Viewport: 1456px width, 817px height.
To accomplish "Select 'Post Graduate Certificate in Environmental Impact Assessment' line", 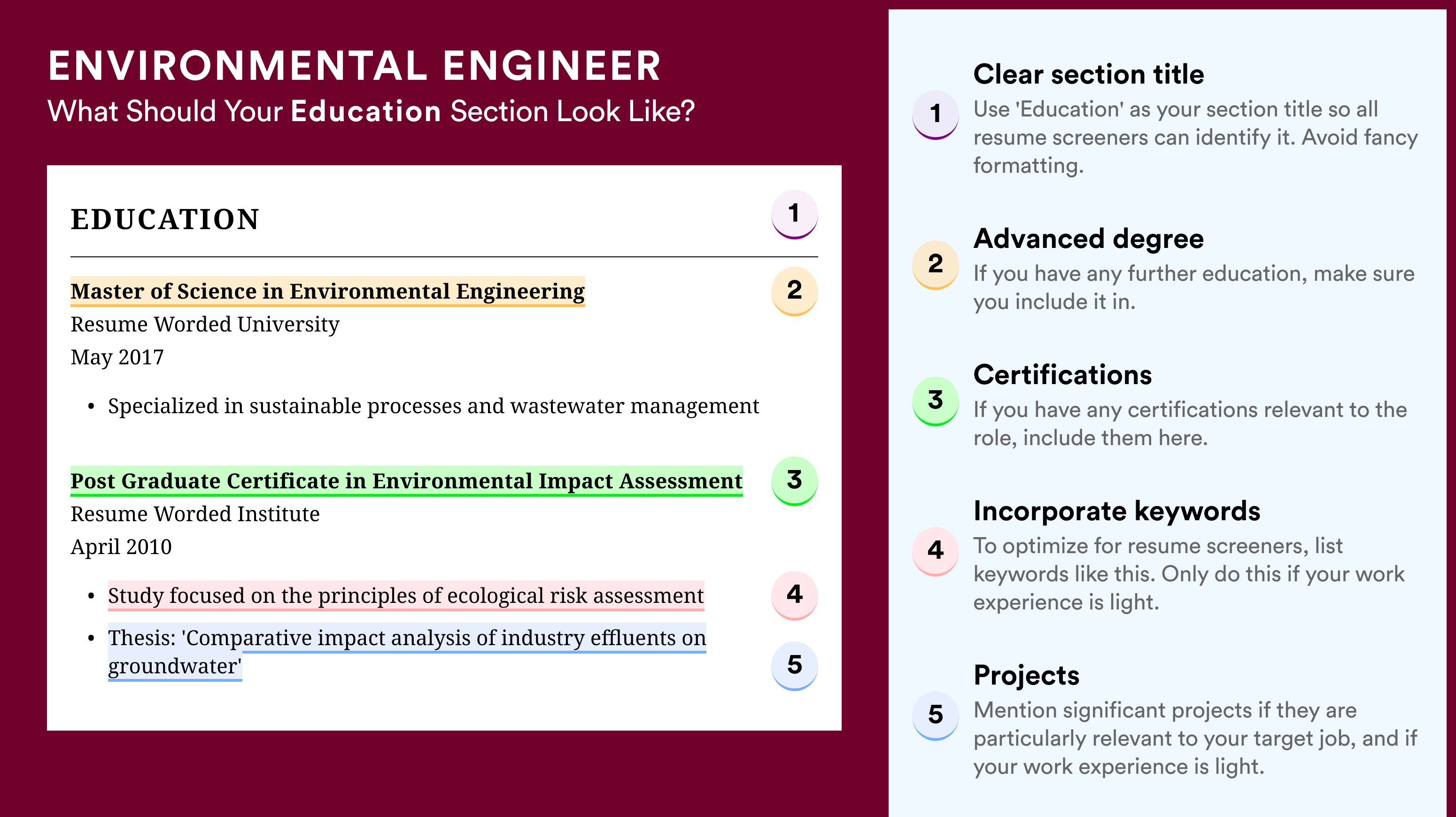I will pyautogui.click(x=406, y=481).
